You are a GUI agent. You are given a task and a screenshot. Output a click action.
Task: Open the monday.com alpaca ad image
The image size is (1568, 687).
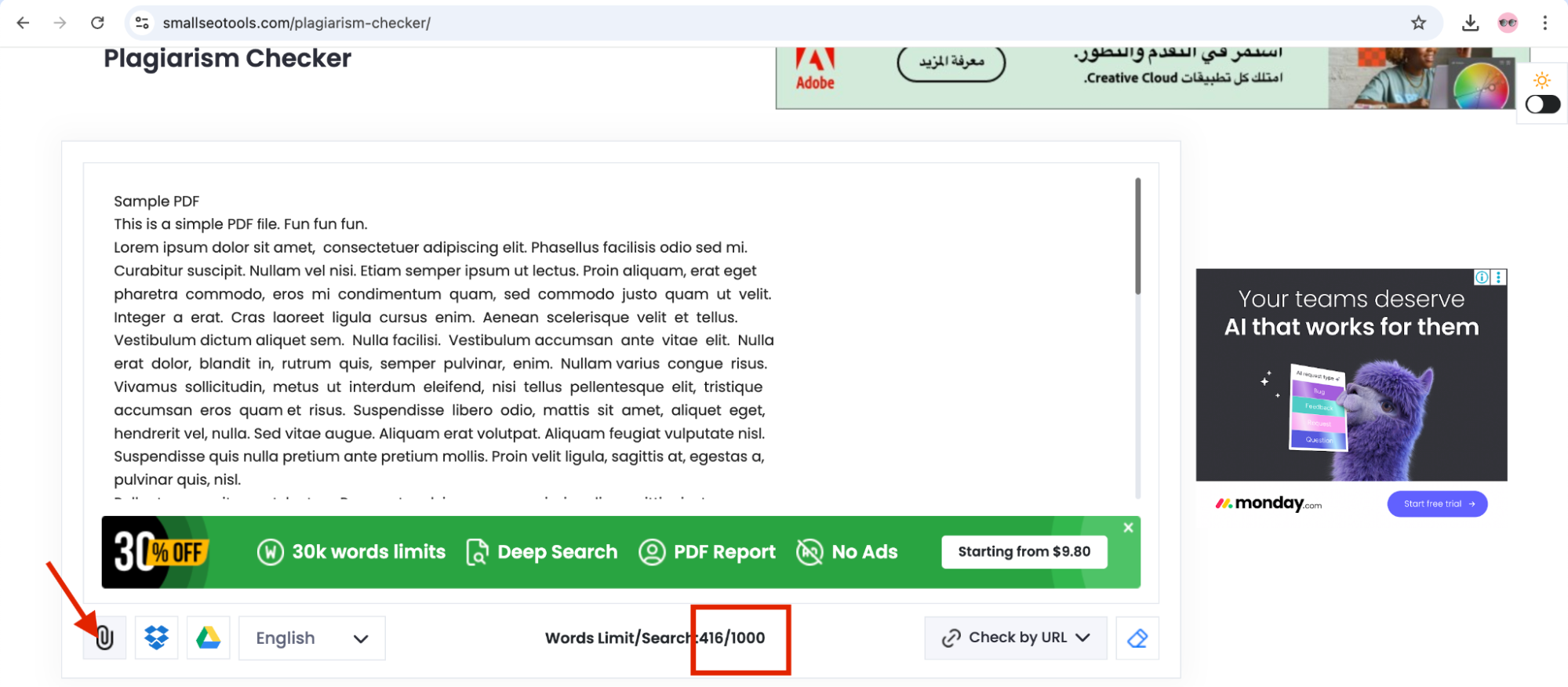pyautogui.click(x=1352, y=375)
